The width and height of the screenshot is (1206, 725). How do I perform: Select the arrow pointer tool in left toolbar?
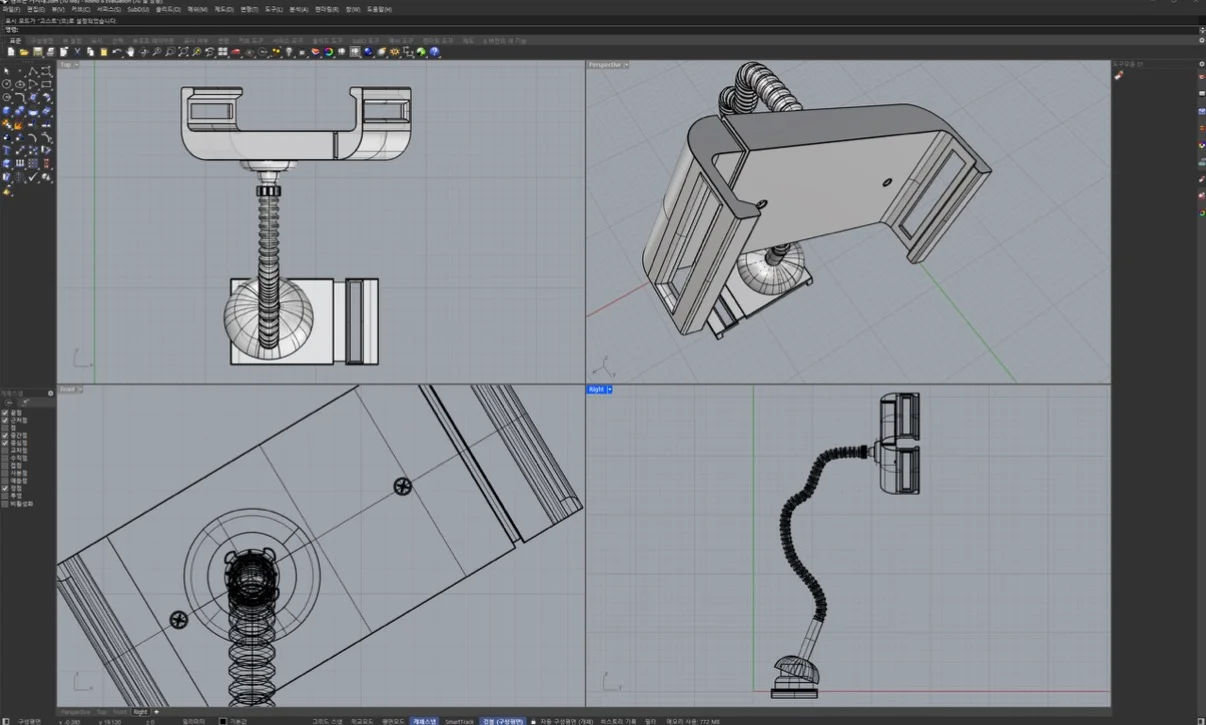(7, 71)
